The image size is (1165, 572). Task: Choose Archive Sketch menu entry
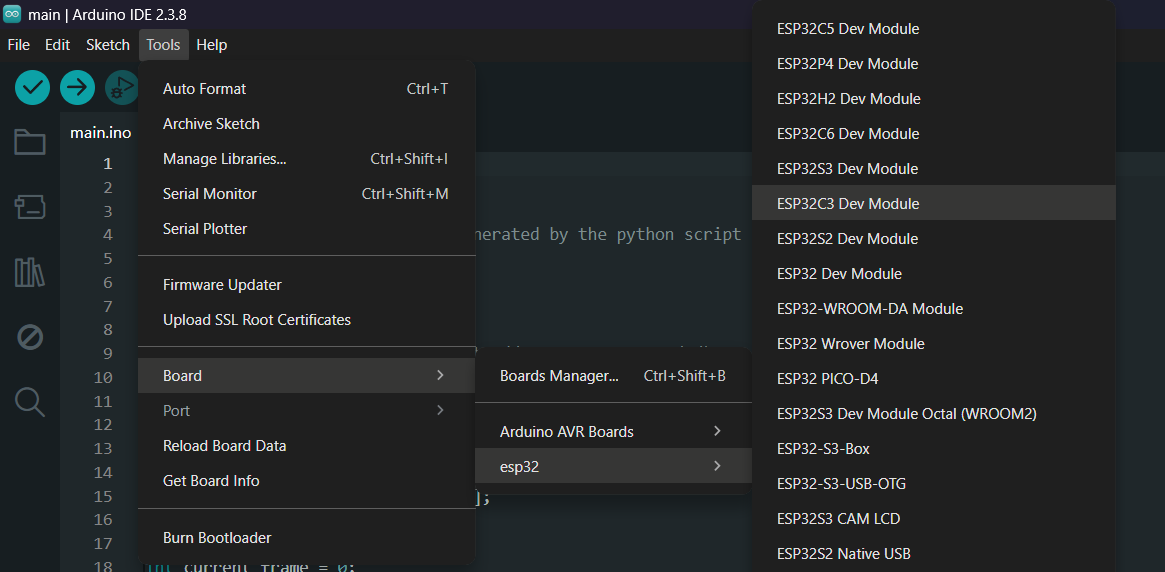306,124
